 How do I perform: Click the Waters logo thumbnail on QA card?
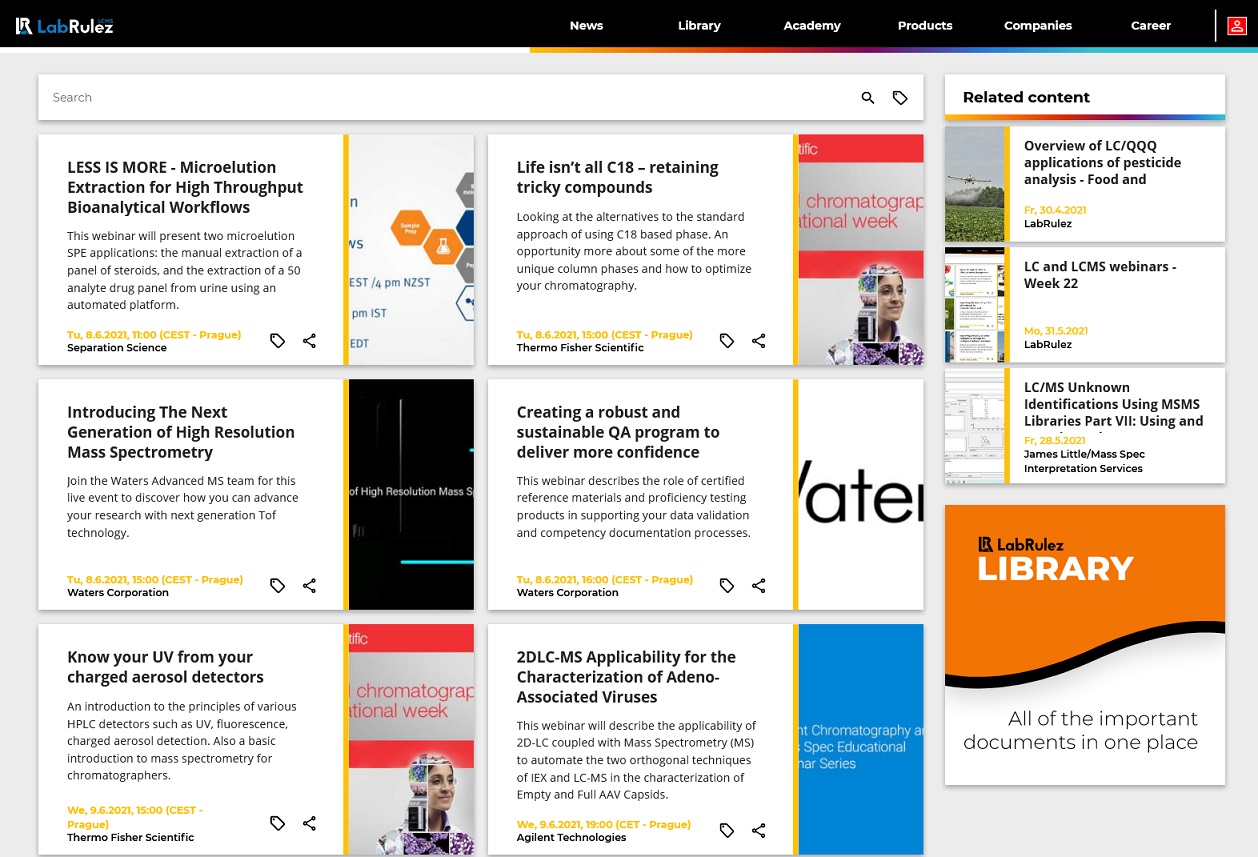coord(861,494)
